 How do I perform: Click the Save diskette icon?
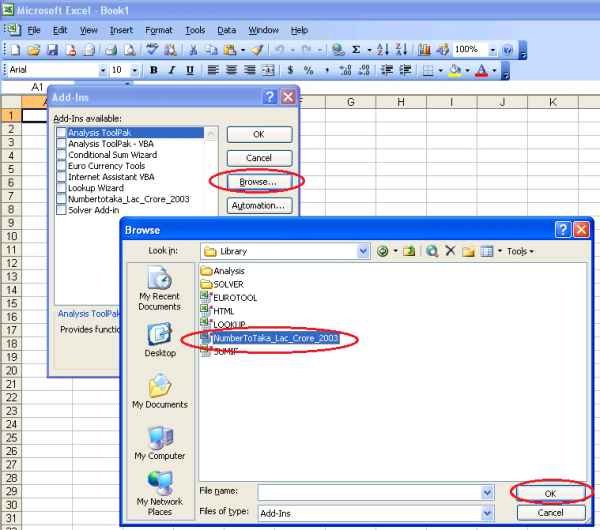coord(52,50)
